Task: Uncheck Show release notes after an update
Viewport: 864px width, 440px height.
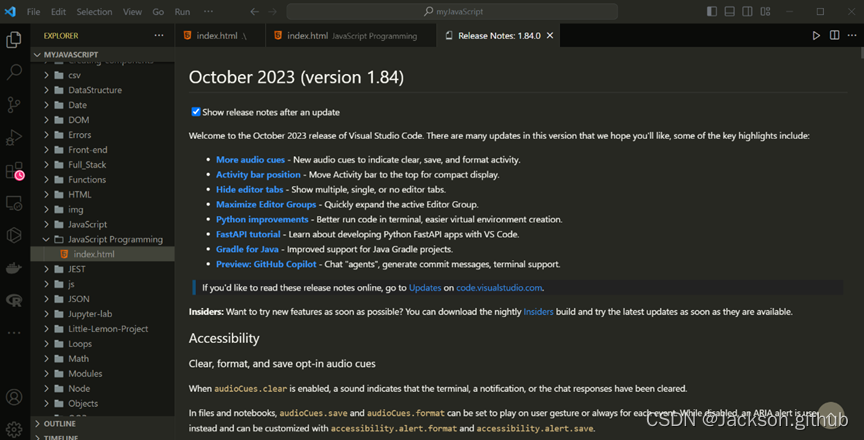Action: coord(196,112)
